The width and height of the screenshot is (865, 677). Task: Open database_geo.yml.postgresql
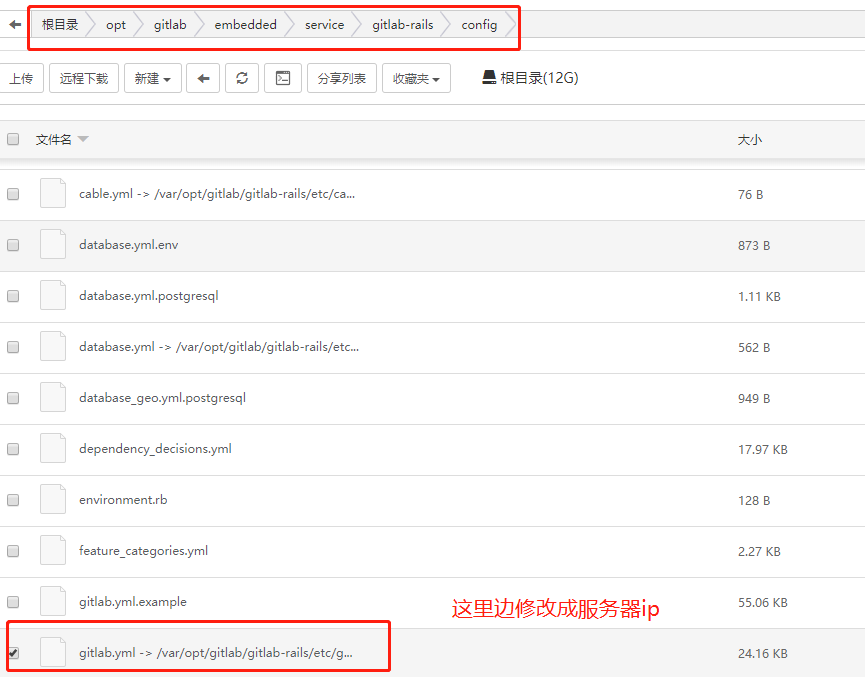click(x=162, y=398)
